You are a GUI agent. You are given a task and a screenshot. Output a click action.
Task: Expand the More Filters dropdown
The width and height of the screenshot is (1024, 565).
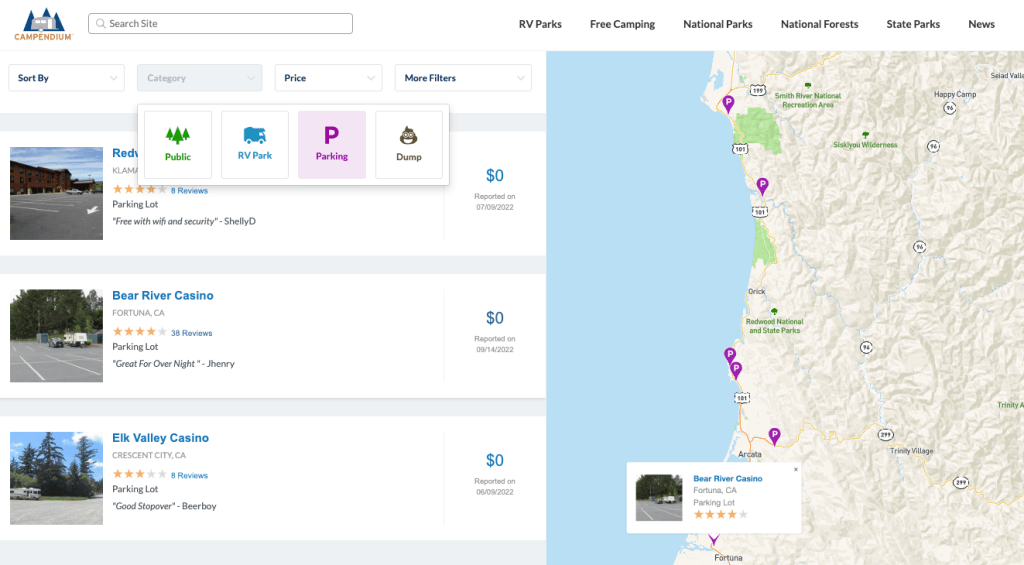pyautogui.click(x=463, y=78)
